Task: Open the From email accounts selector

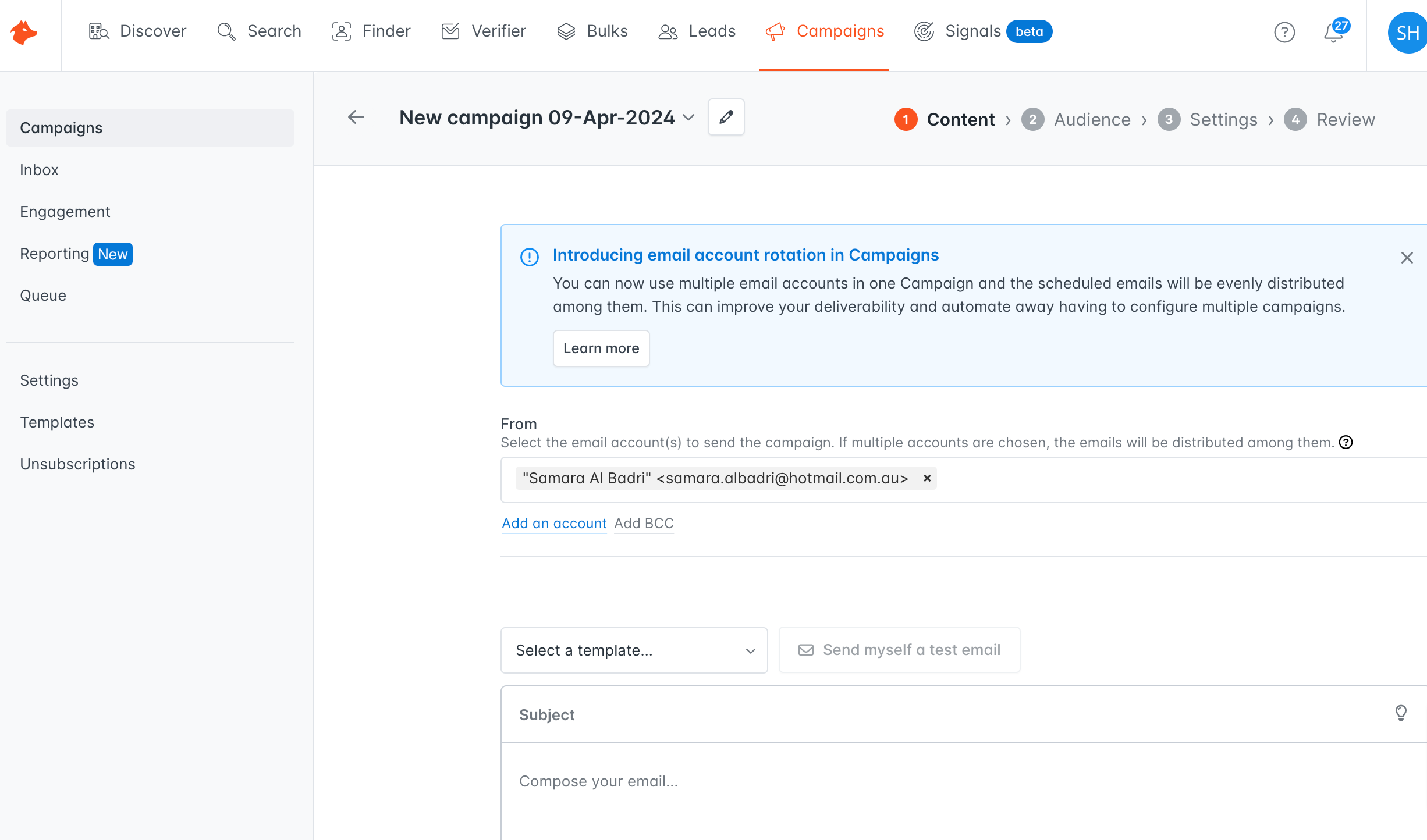Action: [x=1164, y=479]
